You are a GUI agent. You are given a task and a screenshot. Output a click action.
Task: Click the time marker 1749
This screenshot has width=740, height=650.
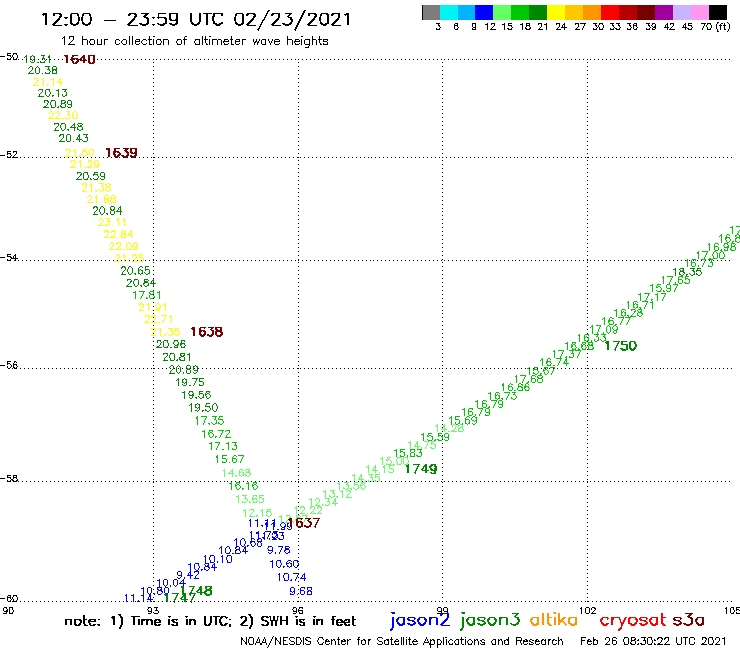coord(421,469)
